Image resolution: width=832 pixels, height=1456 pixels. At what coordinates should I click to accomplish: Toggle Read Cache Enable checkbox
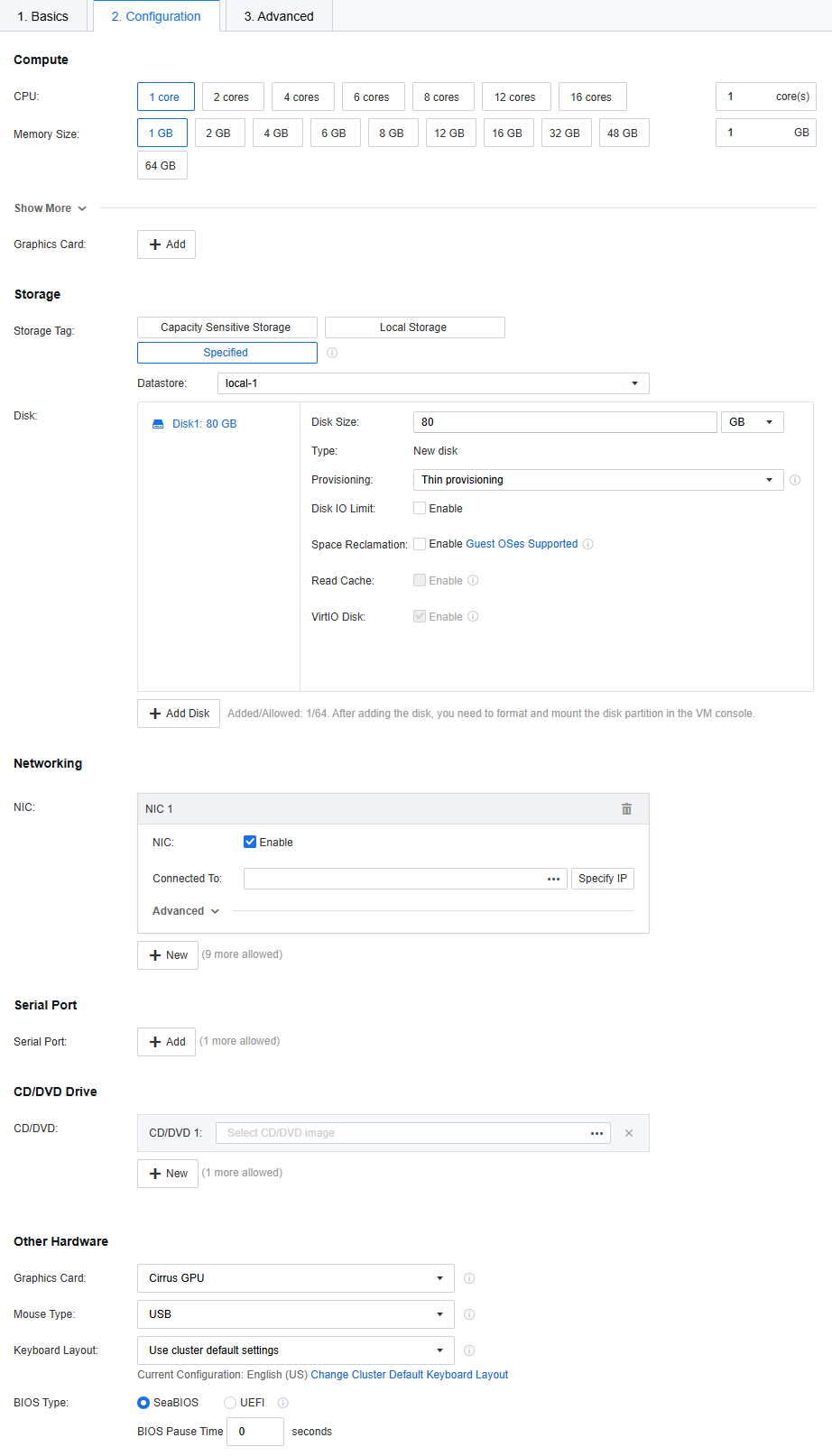(x=420, y=580)
